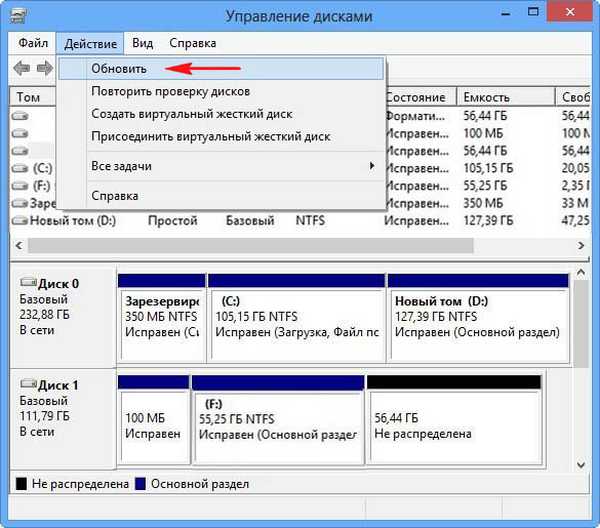Select the (C:) volume icon in list
This screenshot has height=528, width=600.
(22, 168)
